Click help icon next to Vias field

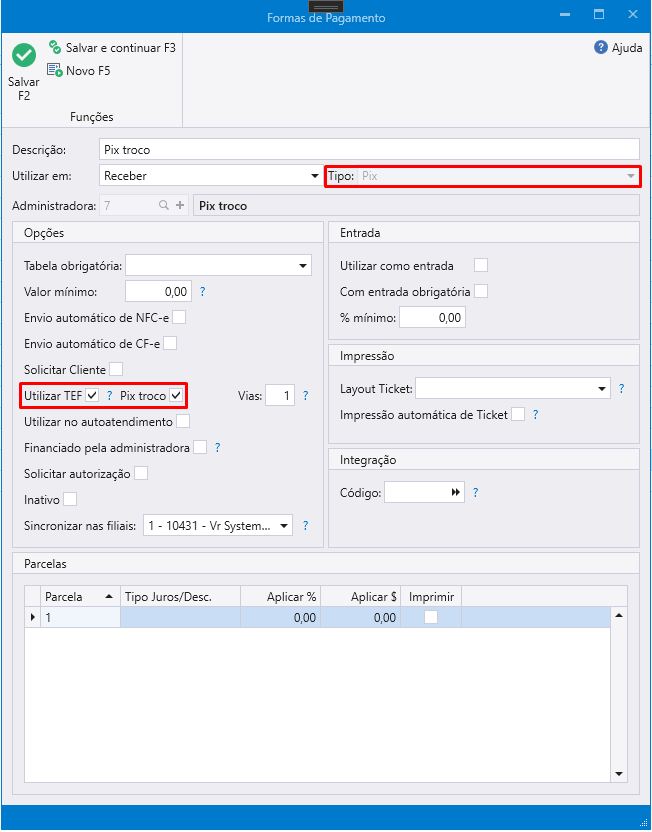tap(305, 396)
